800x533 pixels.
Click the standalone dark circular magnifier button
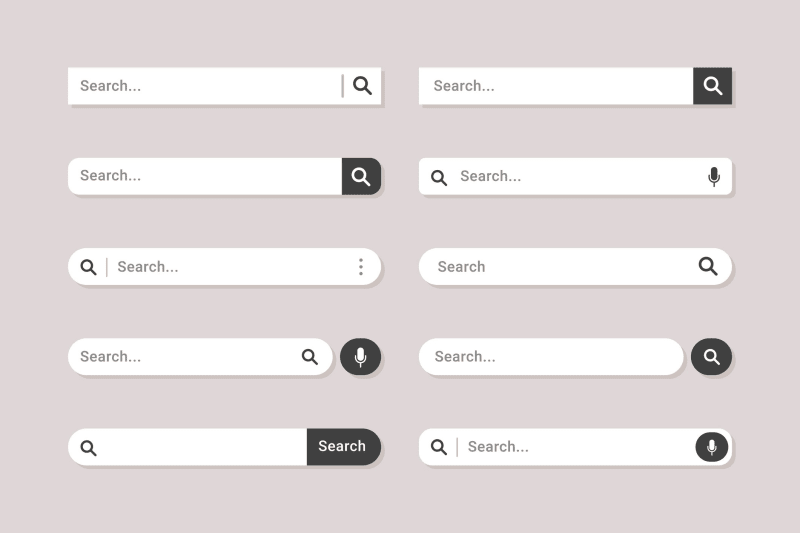click(x=711, y=357)
